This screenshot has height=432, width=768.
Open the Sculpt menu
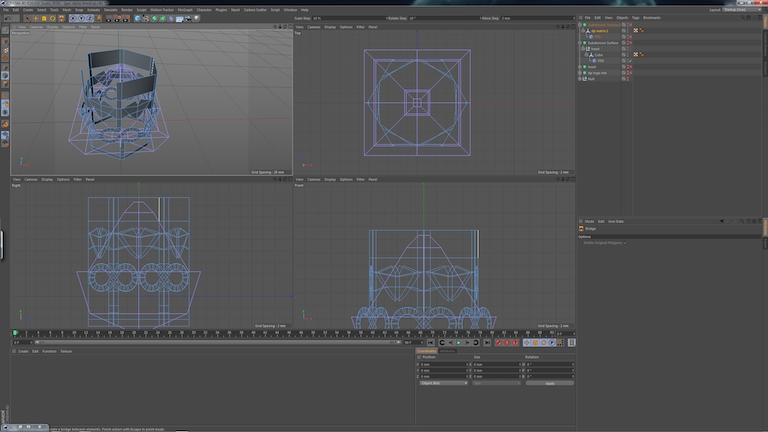[141, 10]
